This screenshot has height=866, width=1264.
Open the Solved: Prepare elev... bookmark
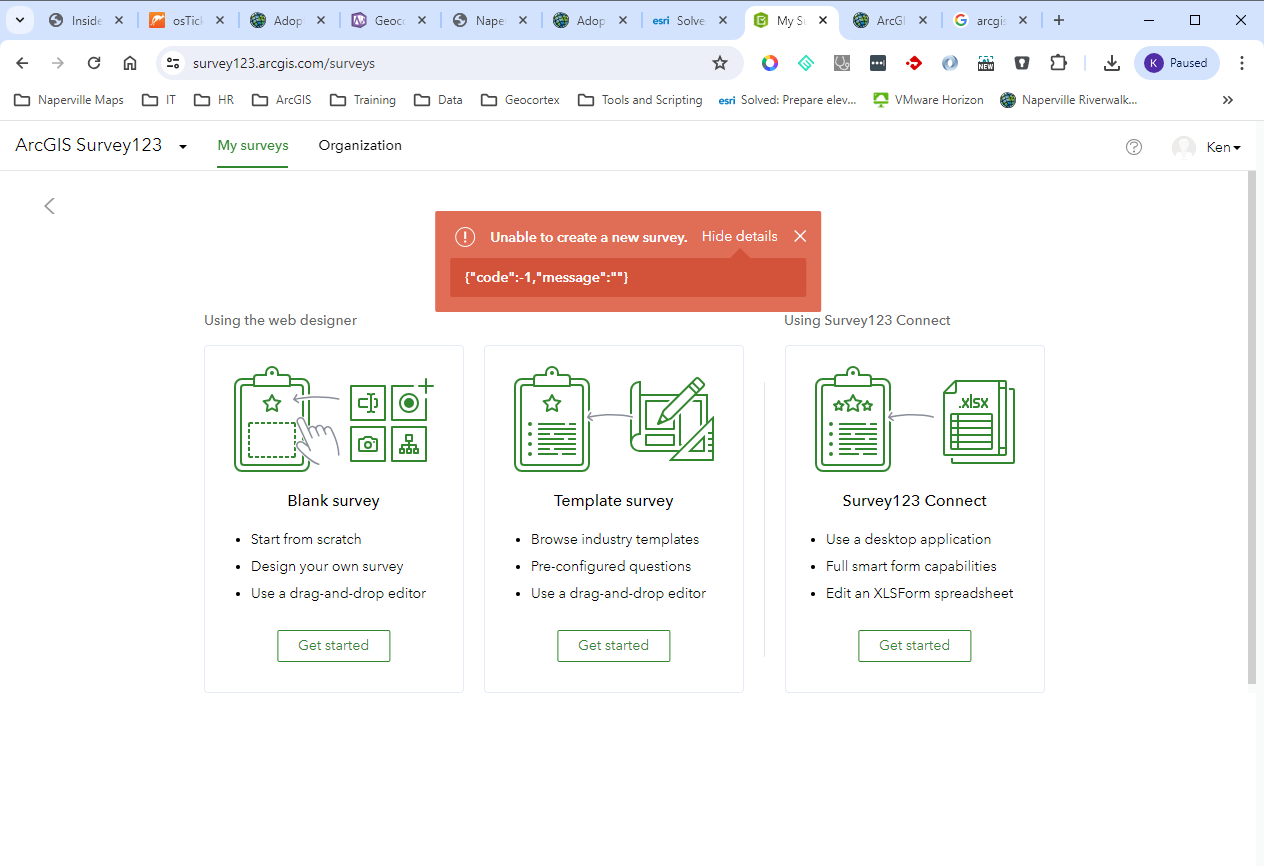pyautogui.click(x=788, y=100)
